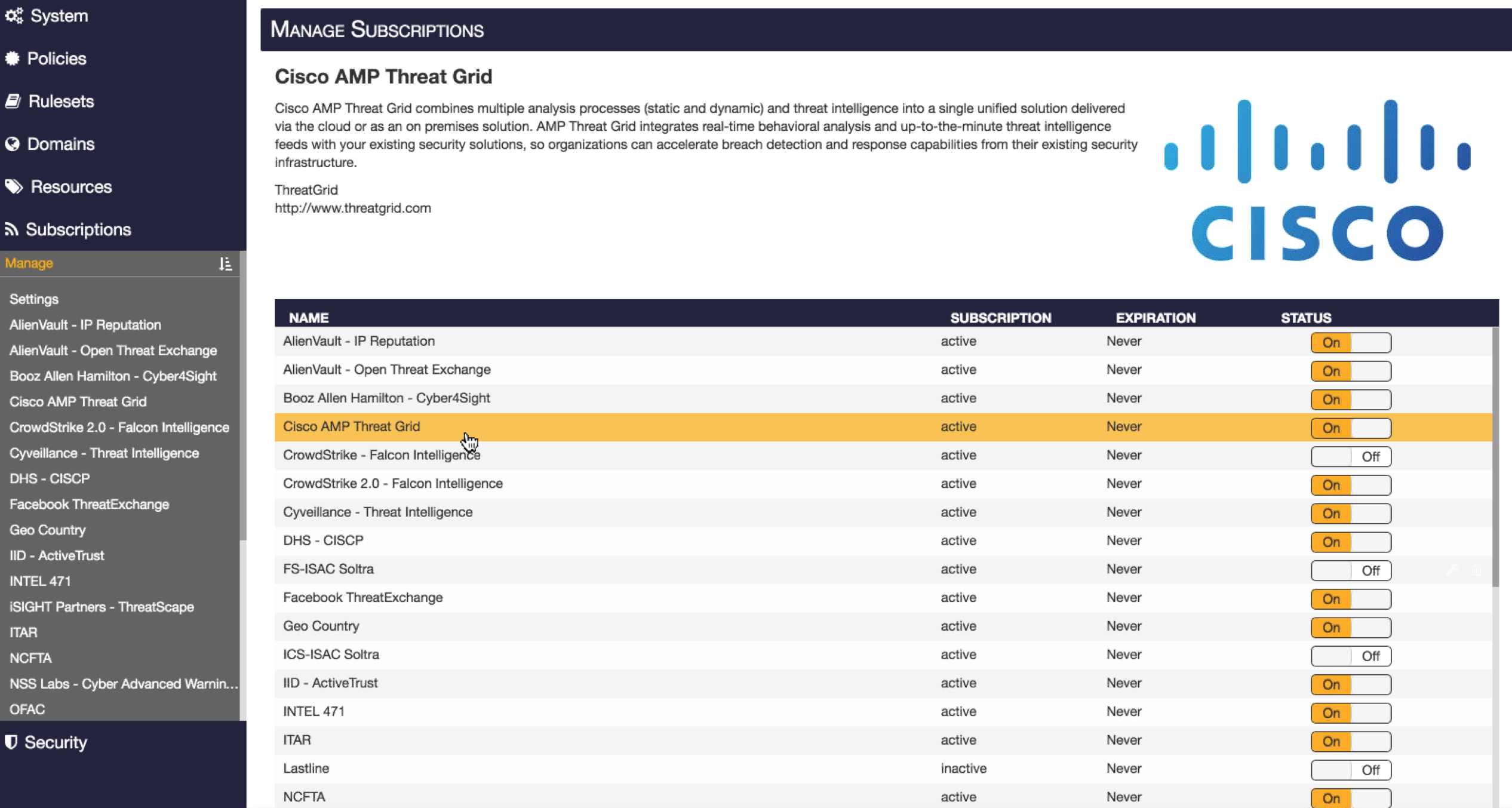Click the Resources tags icon
This screenshot has width=1512, height=808.
tap(14, 187)
